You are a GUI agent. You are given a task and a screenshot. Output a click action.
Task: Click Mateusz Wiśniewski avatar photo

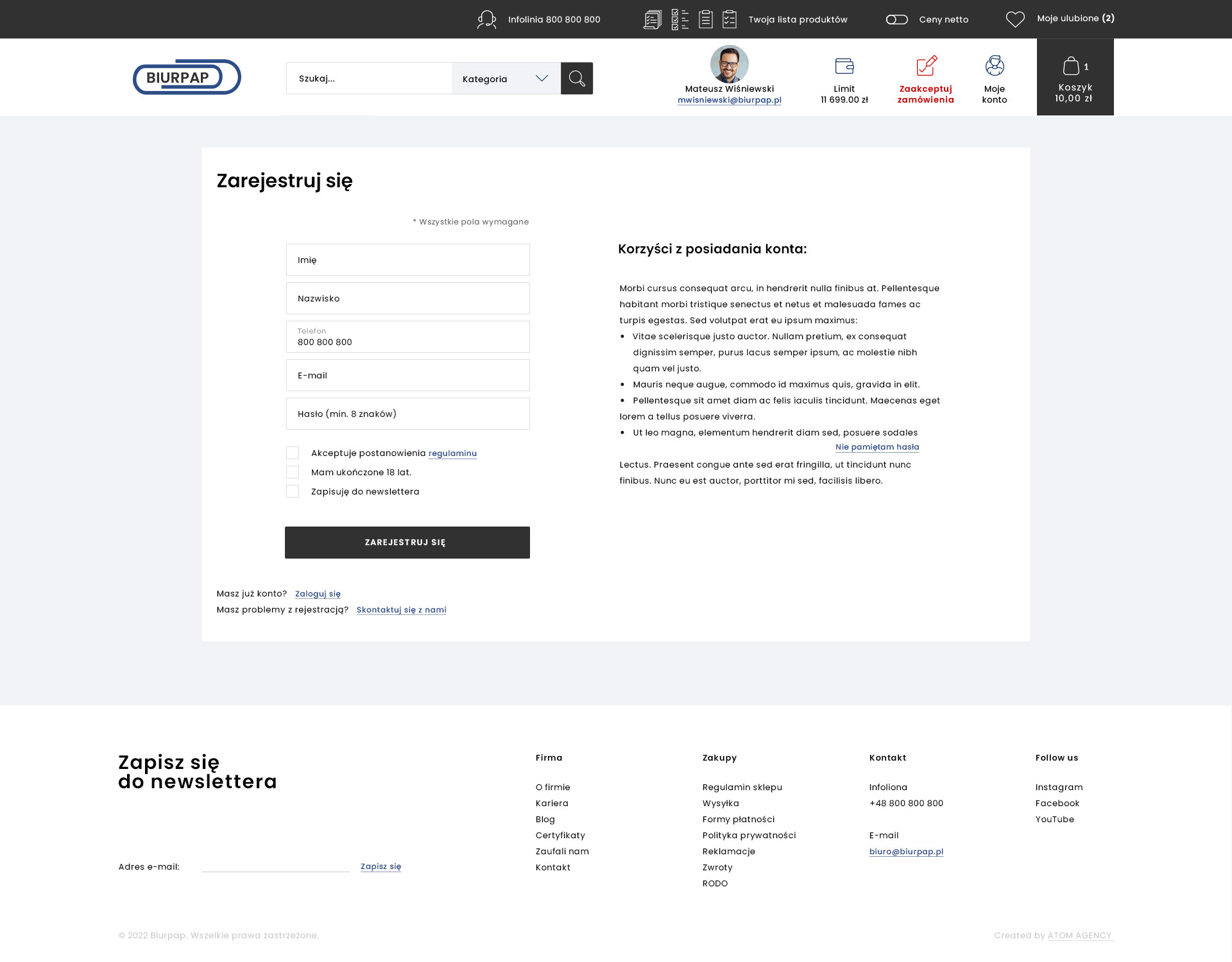(x=729, y=64)
